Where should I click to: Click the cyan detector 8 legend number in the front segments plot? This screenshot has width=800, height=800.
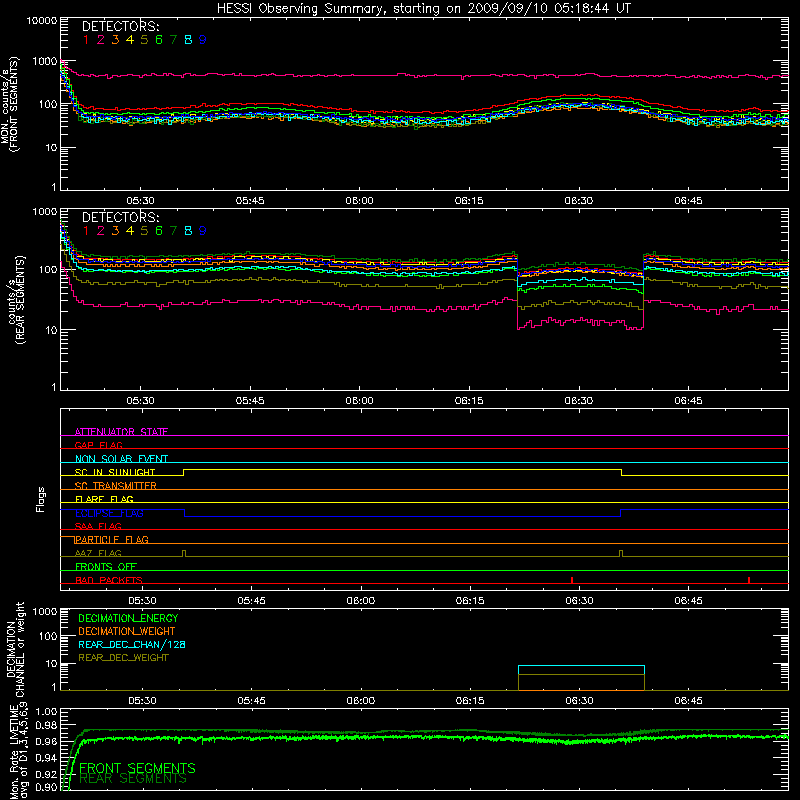point(188,40)
